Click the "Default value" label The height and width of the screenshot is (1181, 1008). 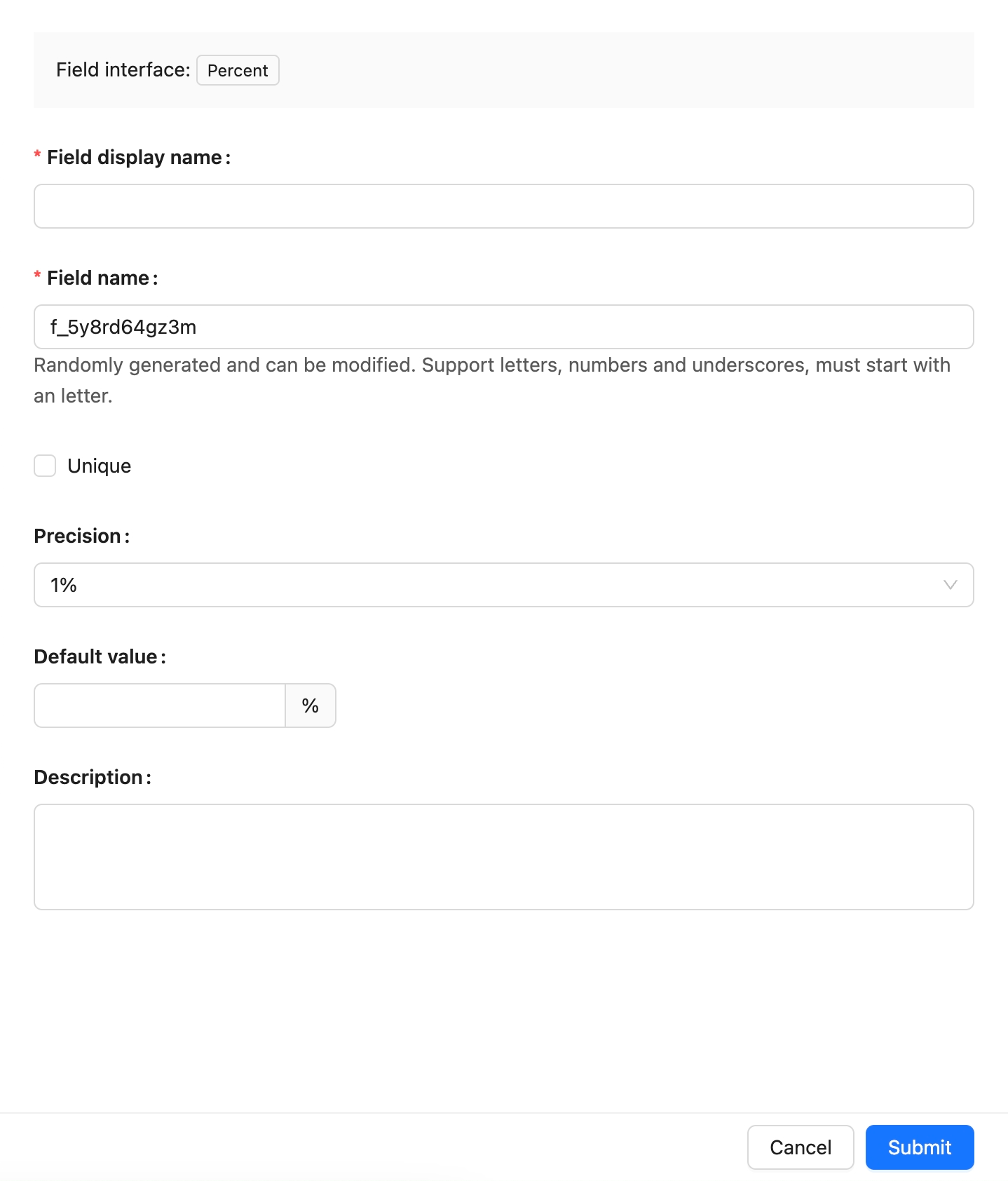[96, 656]
